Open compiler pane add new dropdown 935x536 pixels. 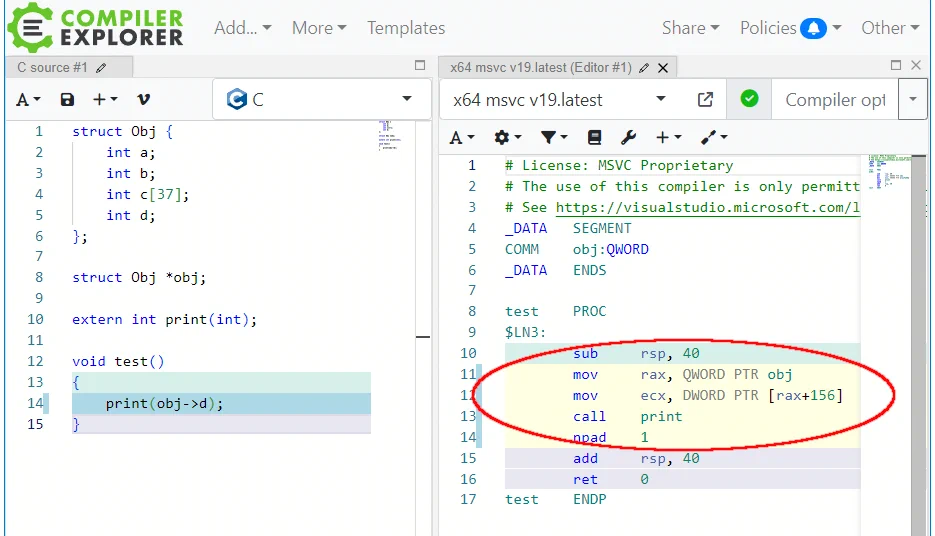pos(668,138)
